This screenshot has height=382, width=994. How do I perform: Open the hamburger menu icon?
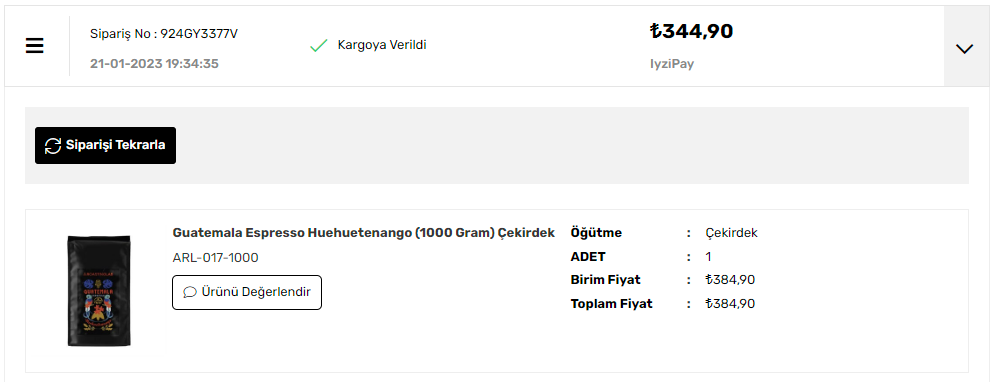[x=34, y=46]
